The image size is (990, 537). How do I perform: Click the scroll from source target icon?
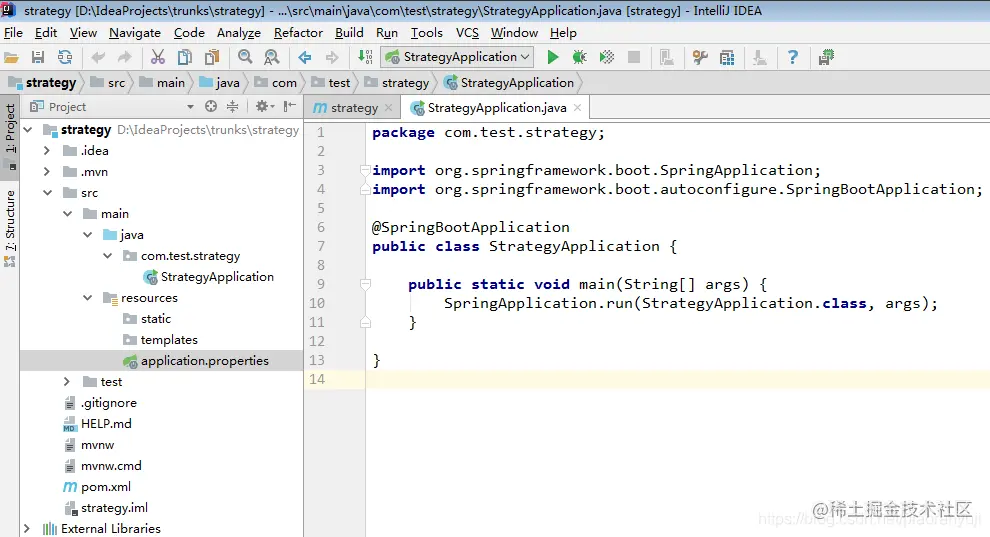[211, 107]
